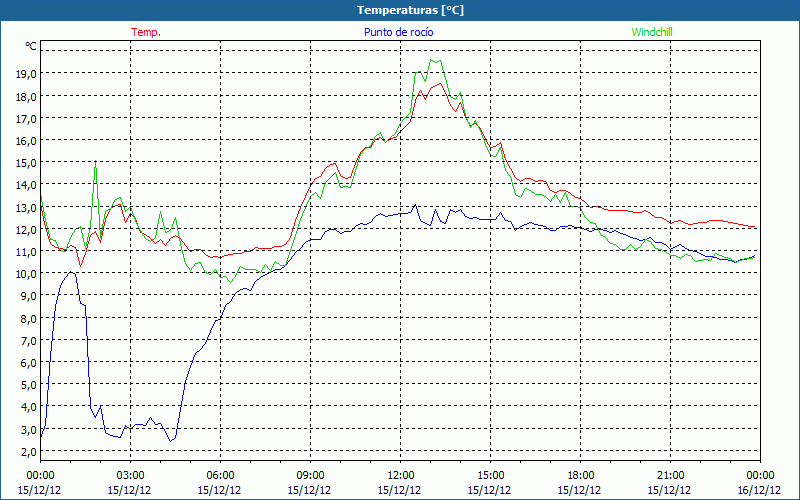Screen dimensions: 800x500
Task: Click the °C unit label on the axis
Action: tap(30, 46)
